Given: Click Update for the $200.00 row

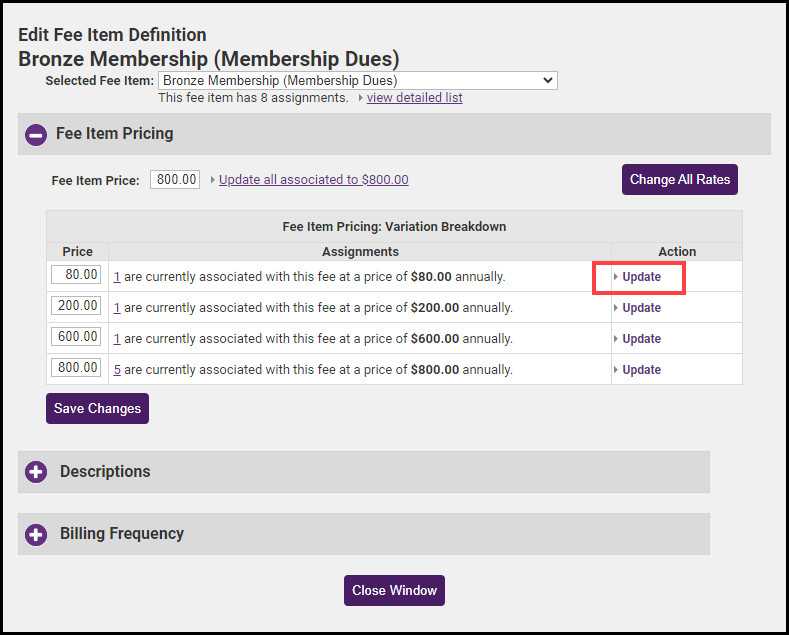Looking at the screenshot, I should click(x=641, y=308).
